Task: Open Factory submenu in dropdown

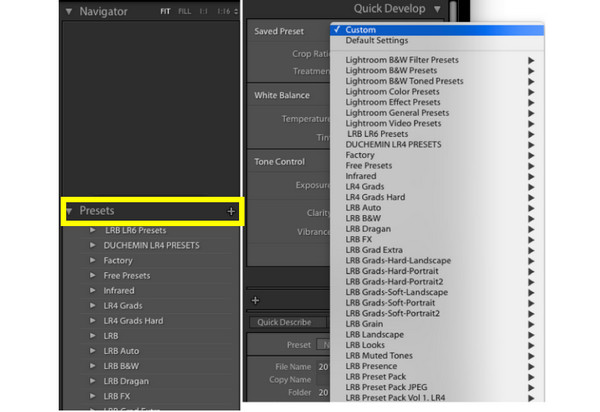Action: 437,155
